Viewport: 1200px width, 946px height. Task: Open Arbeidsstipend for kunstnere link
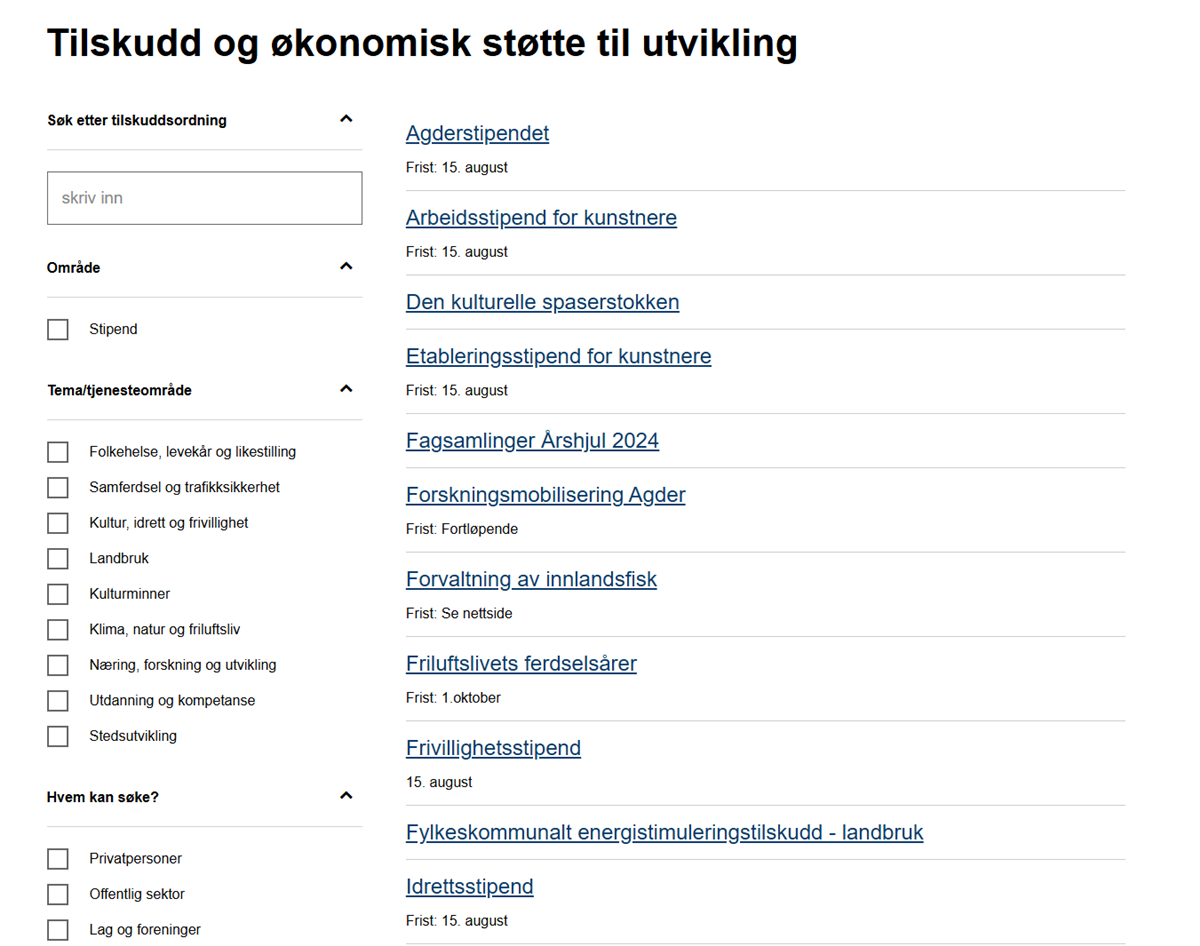[x=541, y=218]
